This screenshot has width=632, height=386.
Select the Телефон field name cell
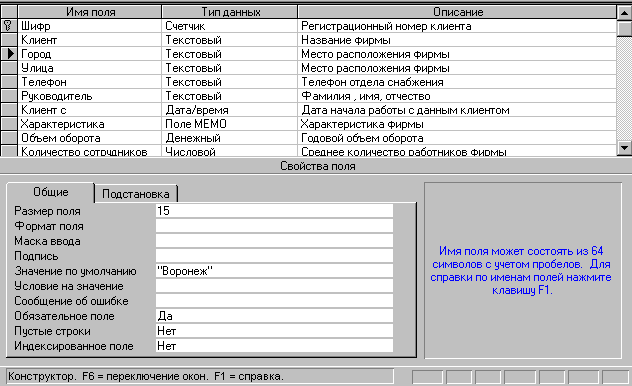click(90, 82)
